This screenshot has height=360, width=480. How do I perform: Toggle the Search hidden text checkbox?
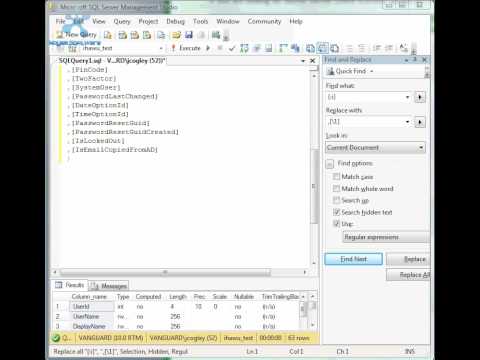pos(336,212)
